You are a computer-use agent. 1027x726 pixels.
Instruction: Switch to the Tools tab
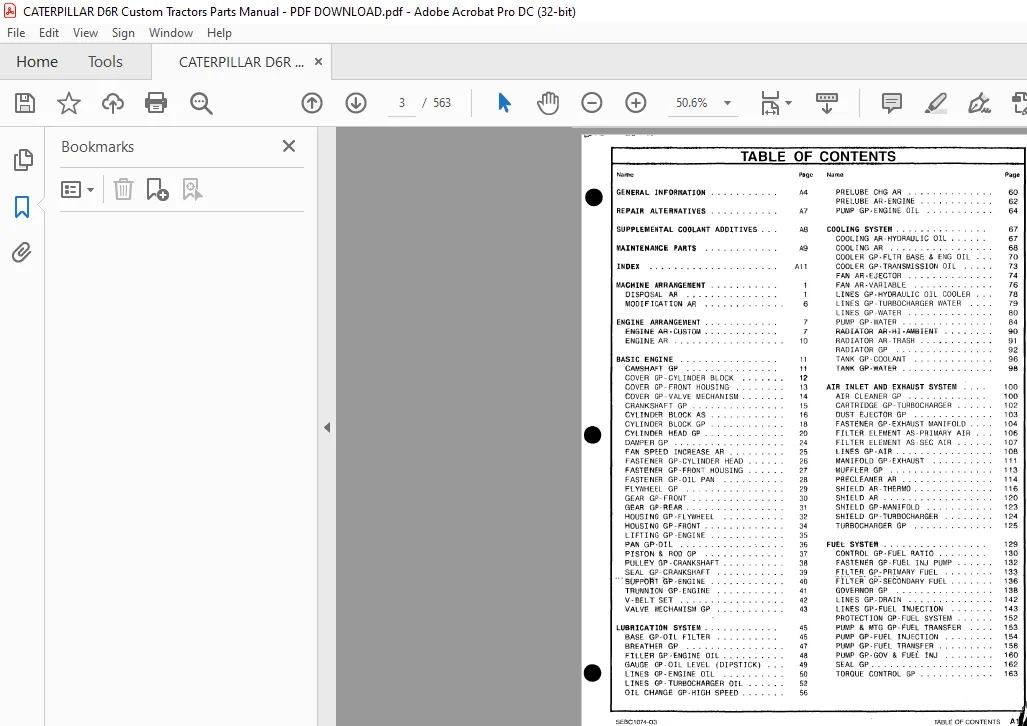coord(105,62)
